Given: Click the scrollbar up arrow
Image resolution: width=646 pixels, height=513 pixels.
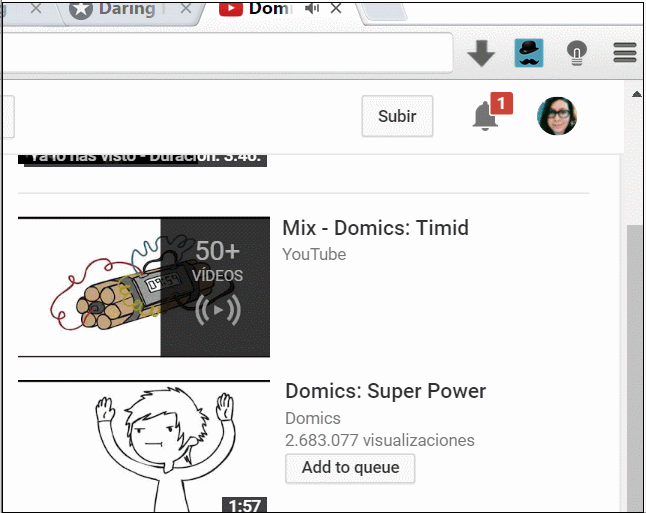Looking at the screenshot, I should pos(636,94).
